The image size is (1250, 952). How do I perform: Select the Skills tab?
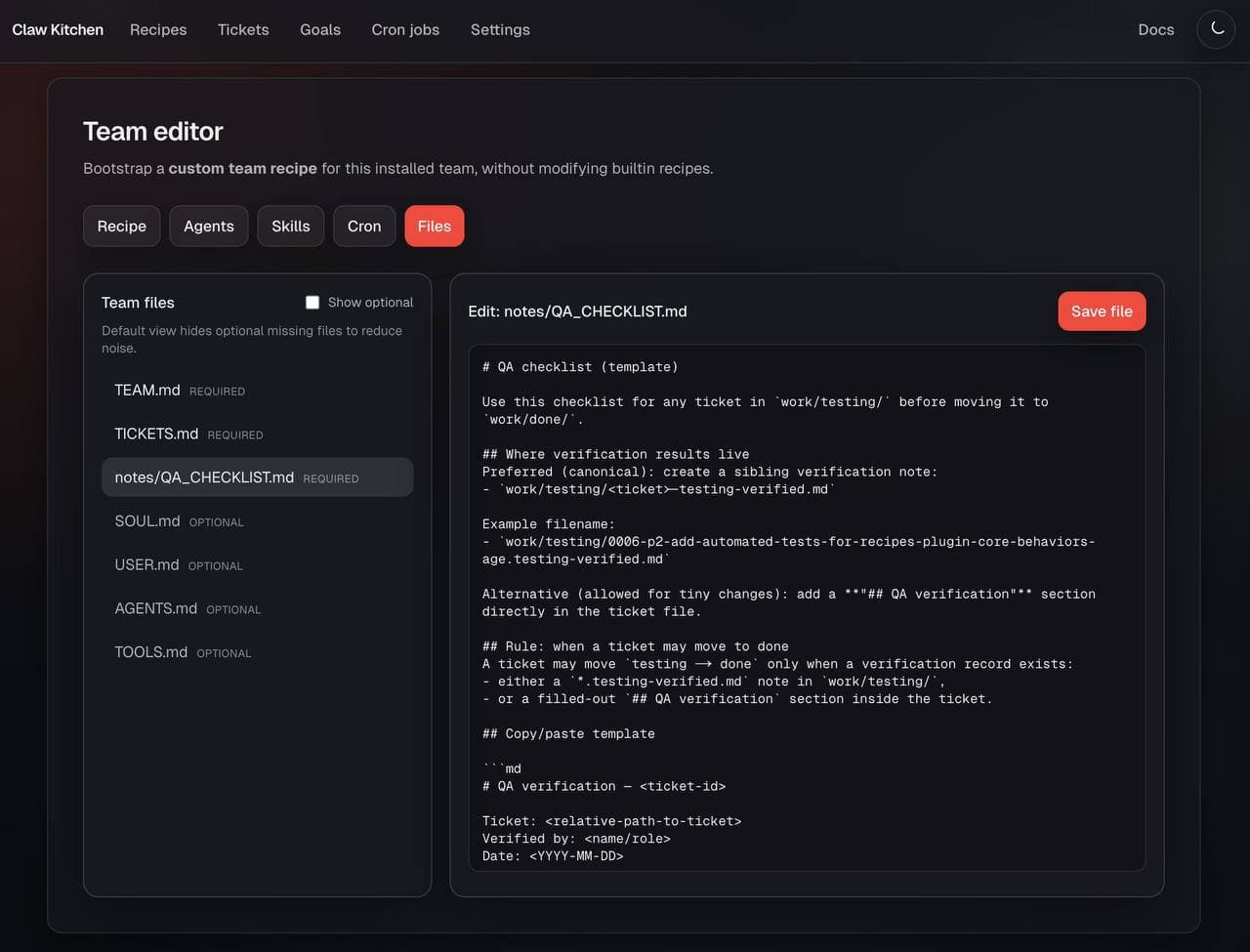pos(291,227)
